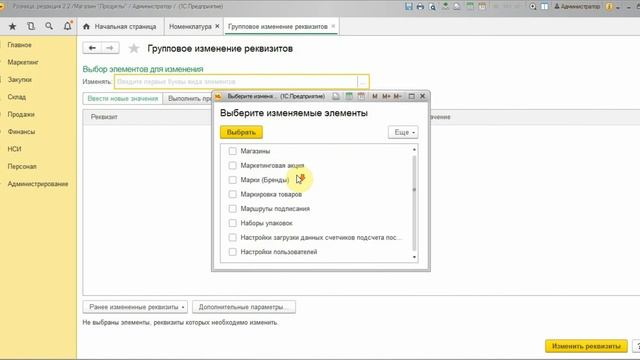Viewport: 640px width, 360px height.
Task: Maximize the Выберите изменяемые элементы dialog
Action: 411,96
